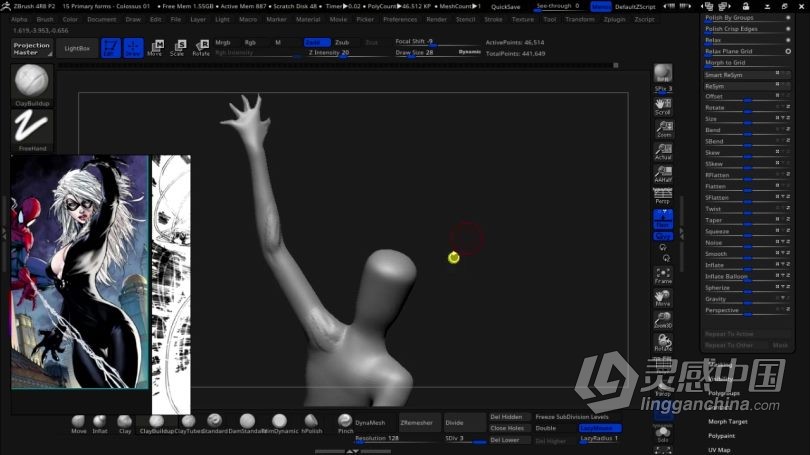Image resolution: width=810 pixels, height=455 pixels.
Task: Expand the UV Map subpalette
Action: tap(719, 450)
